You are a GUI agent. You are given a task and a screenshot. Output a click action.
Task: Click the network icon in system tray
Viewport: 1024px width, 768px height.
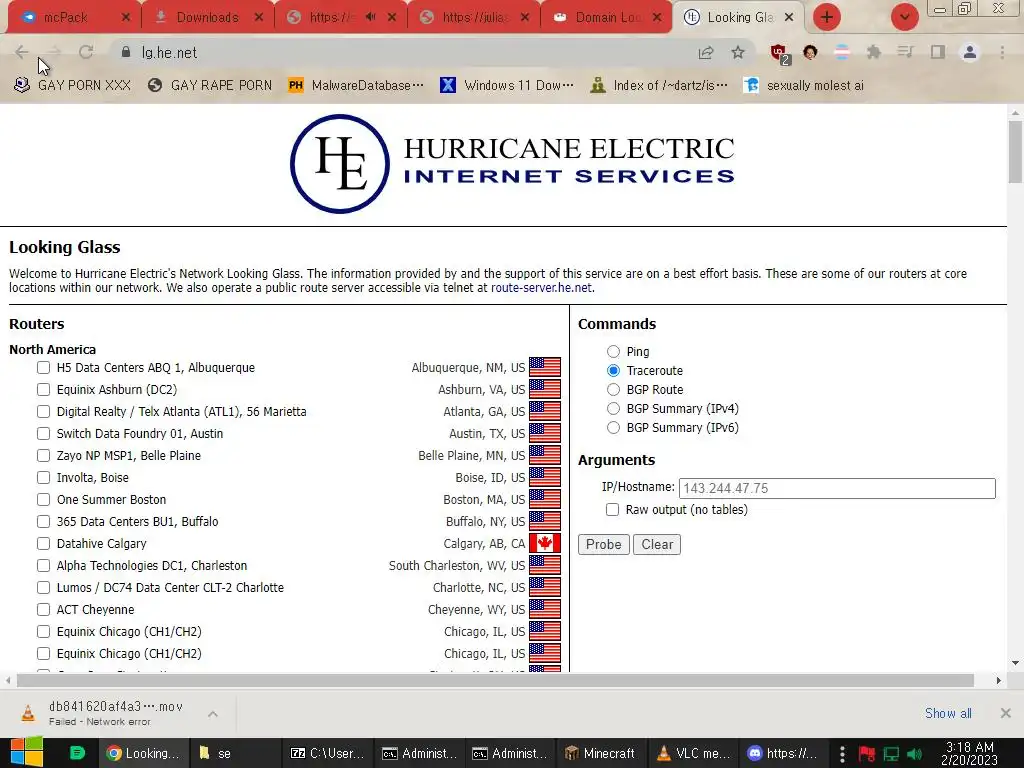(891, 754)
